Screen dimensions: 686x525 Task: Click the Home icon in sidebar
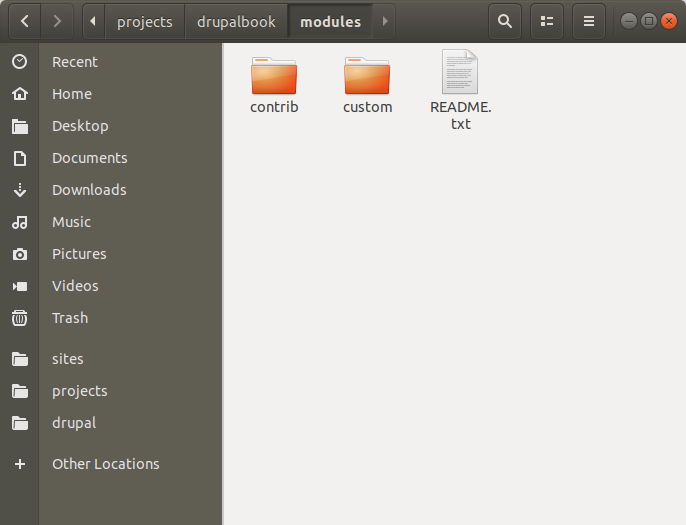tap(20, 94)
